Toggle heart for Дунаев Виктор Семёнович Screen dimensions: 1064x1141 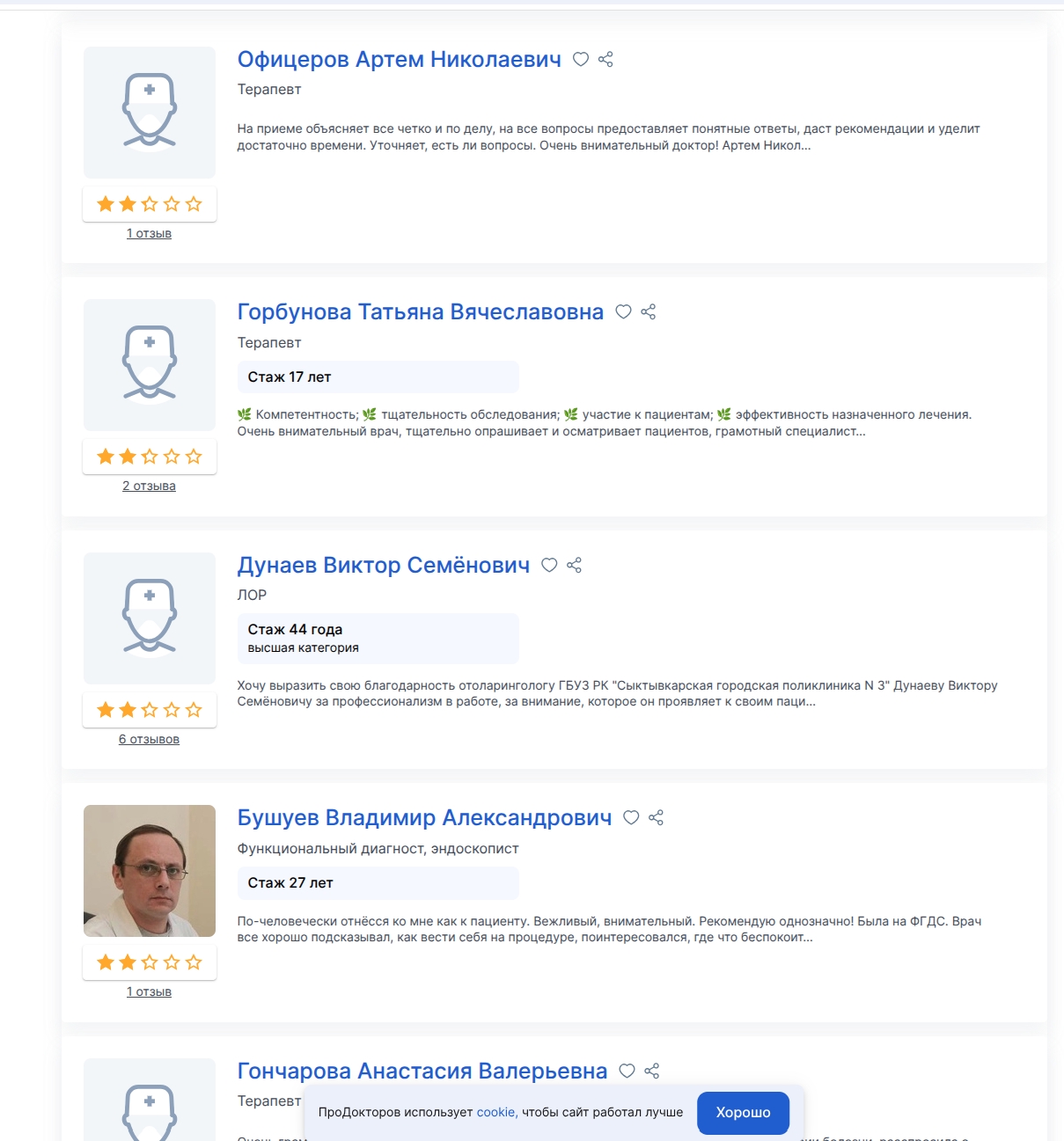click(549, 566)
